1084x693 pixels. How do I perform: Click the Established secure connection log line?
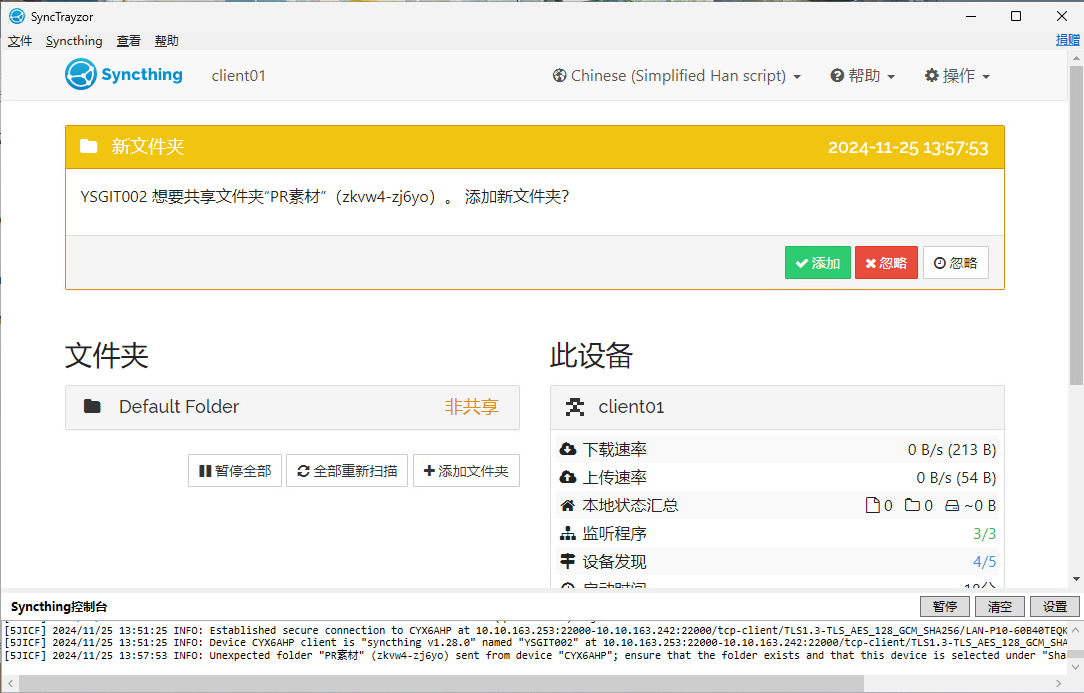[x=536, y=630]
